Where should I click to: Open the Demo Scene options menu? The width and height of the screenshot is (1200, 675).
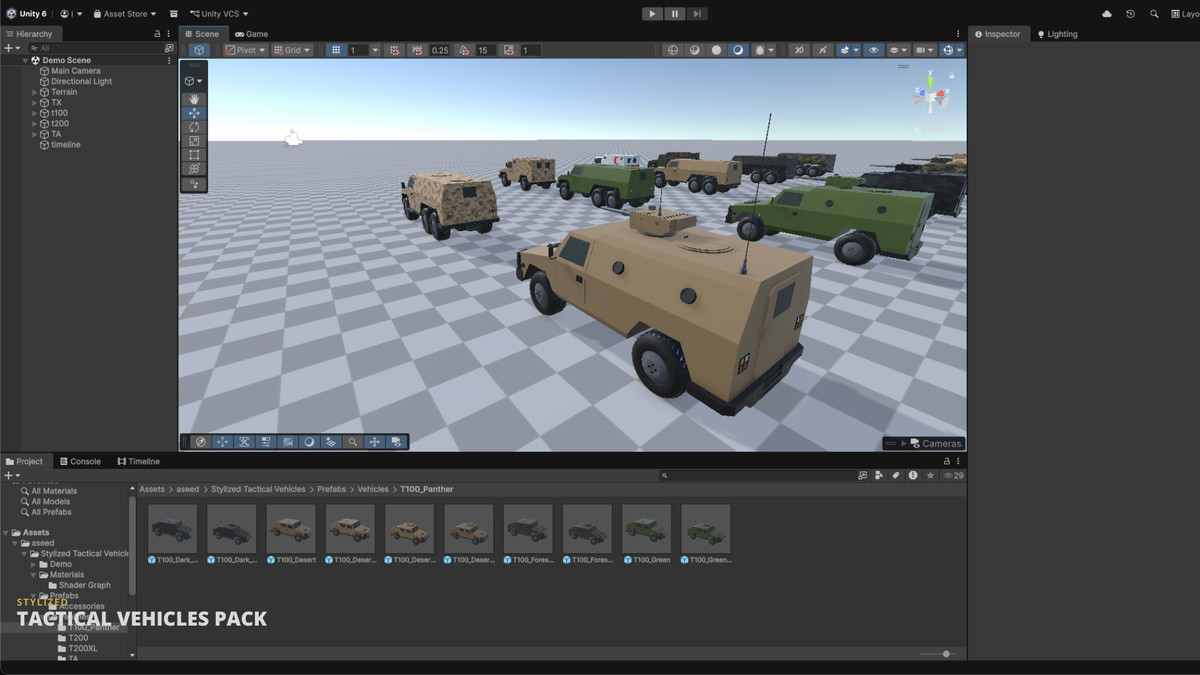168,60
